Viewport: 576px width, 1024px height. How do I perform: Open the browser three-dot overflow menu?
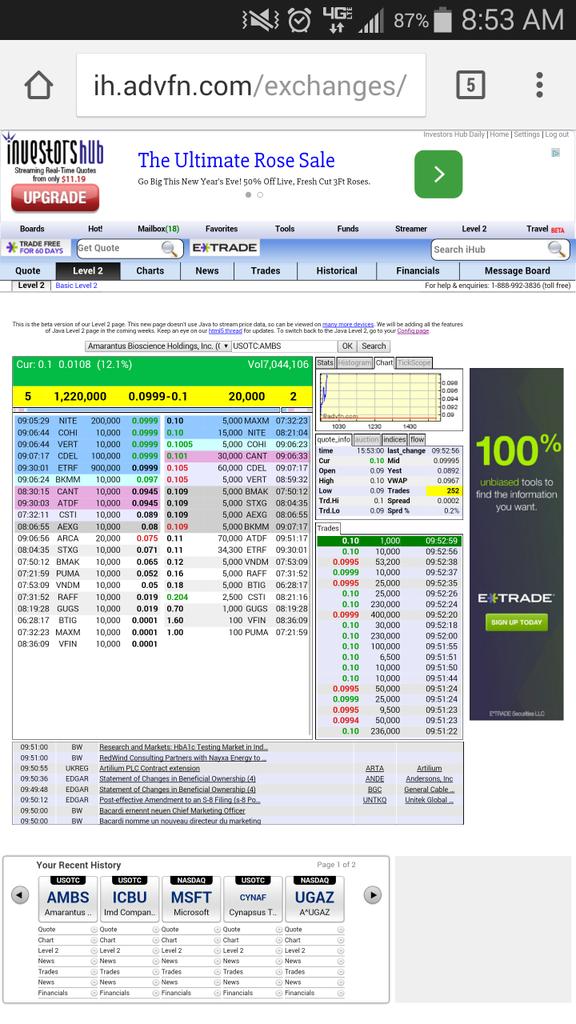[539, 85]
